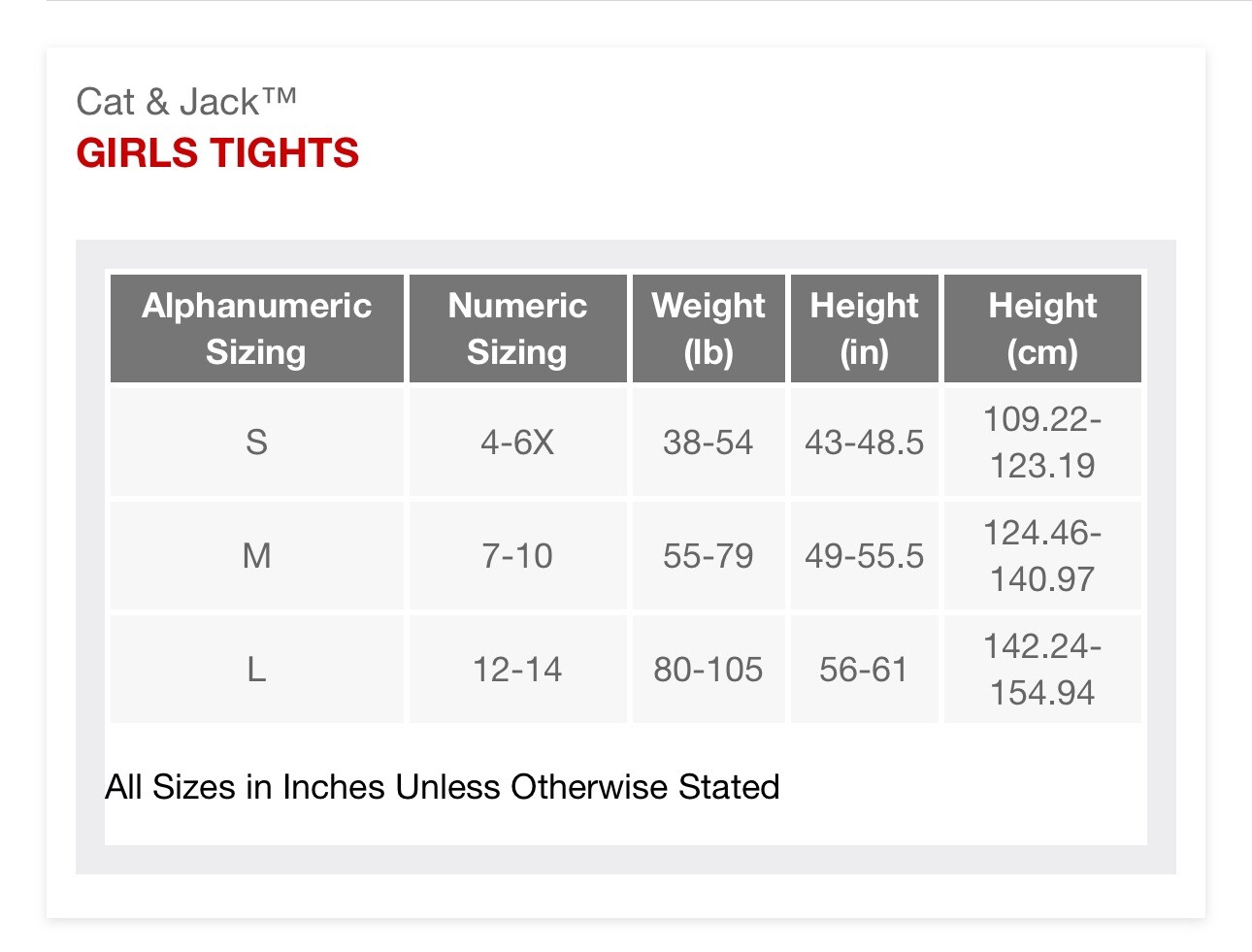Click the Height (in) column header
Viewport: 1252px width, 952px height.
[x=864, y=328]
